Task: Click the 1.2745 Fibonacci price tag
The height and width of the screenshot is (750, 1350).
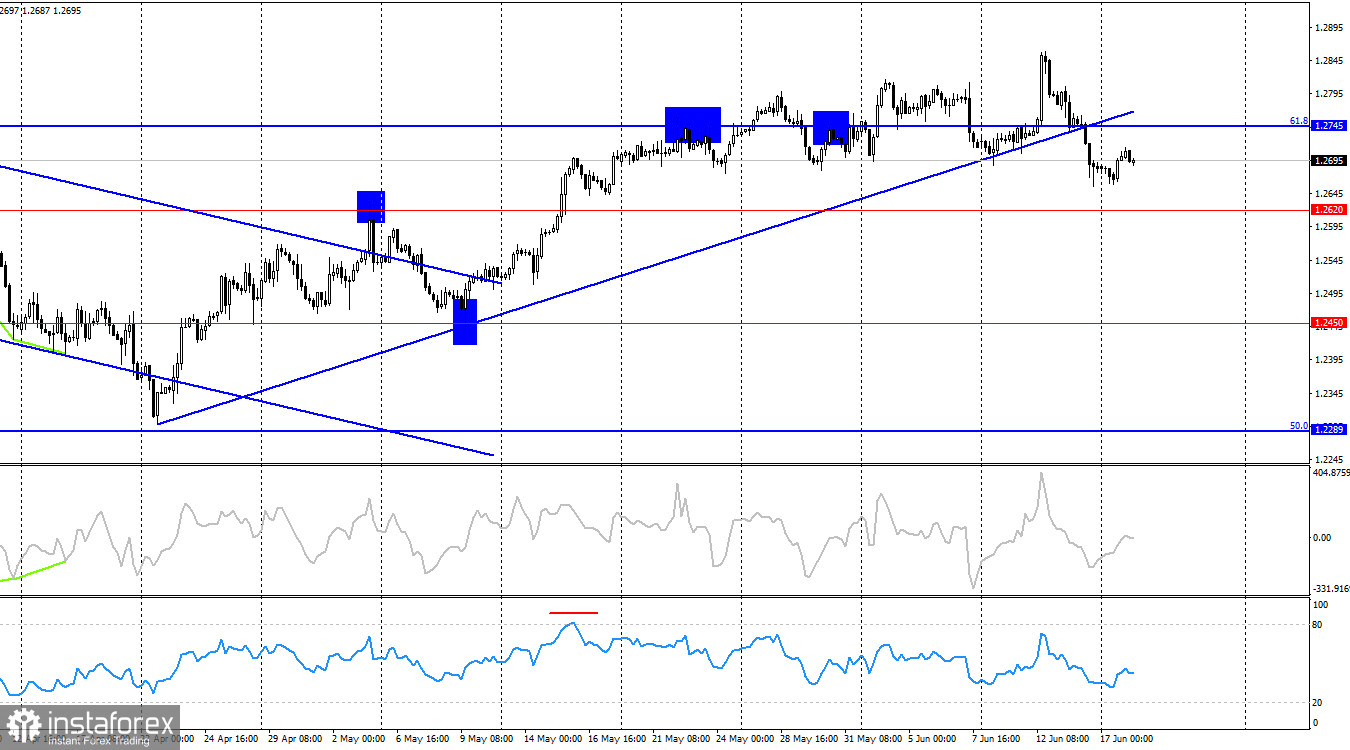Action: point(1328,126)
